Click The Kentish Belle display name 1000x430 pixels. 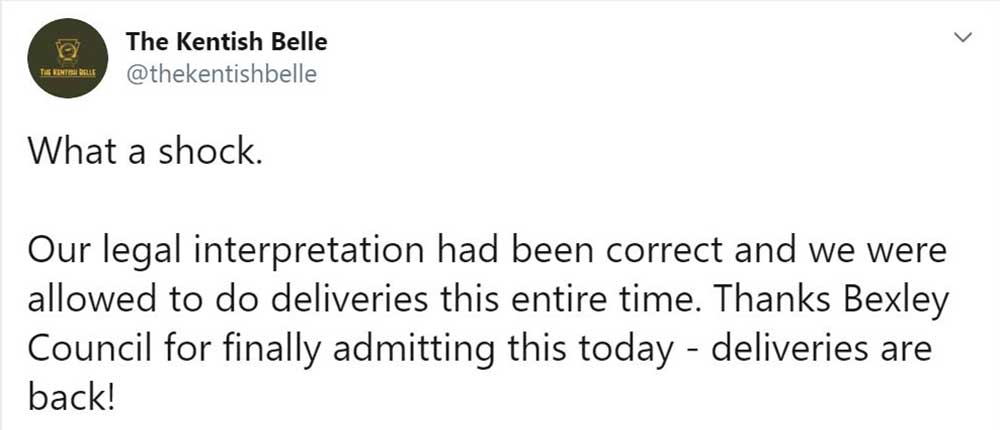[x=227, y=42]
